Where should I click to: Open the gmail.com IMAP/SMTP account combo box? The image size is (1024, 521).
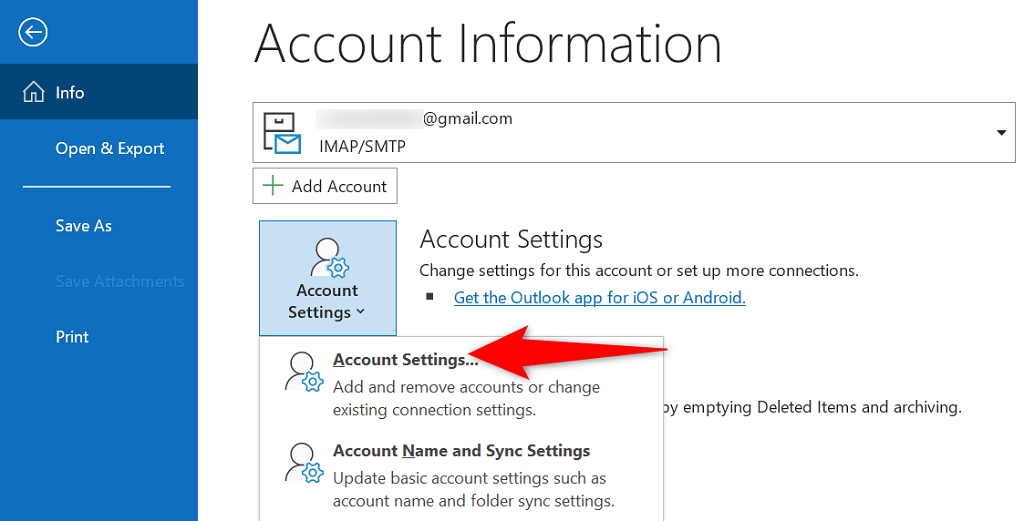[632, 132]
